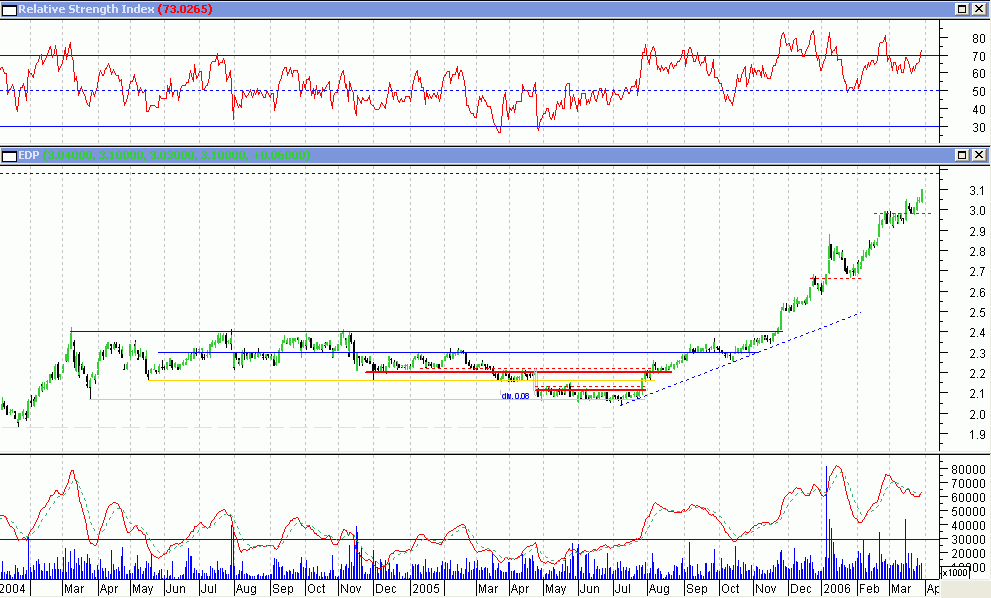Close the EDP price panel
This screenshot has height=598, width=991.
(x=978, y=155)
